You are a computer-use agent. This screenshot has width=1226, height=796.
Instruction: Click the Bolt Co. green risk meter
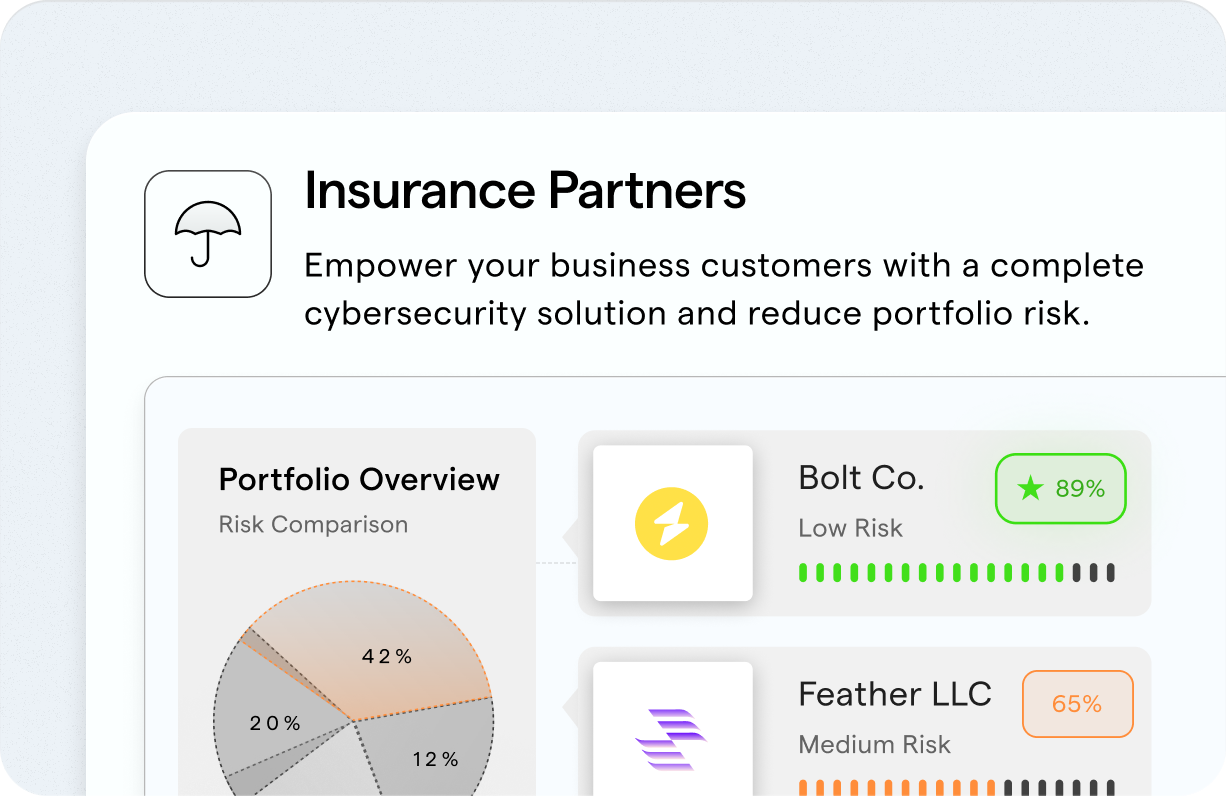(x=957, y=573)
